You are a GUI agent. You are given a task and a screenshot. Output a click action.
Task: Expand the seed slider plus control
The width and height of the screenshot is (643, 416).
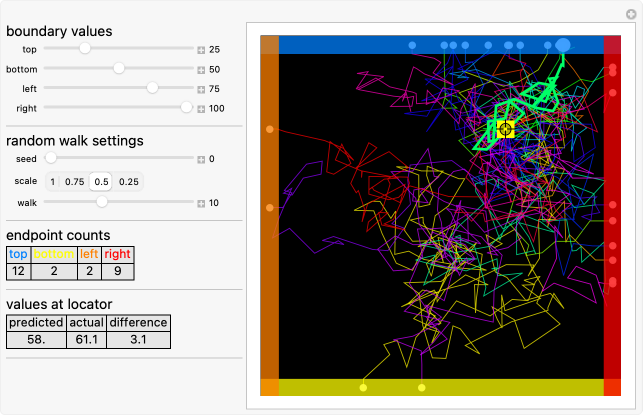tap(201, 160)
